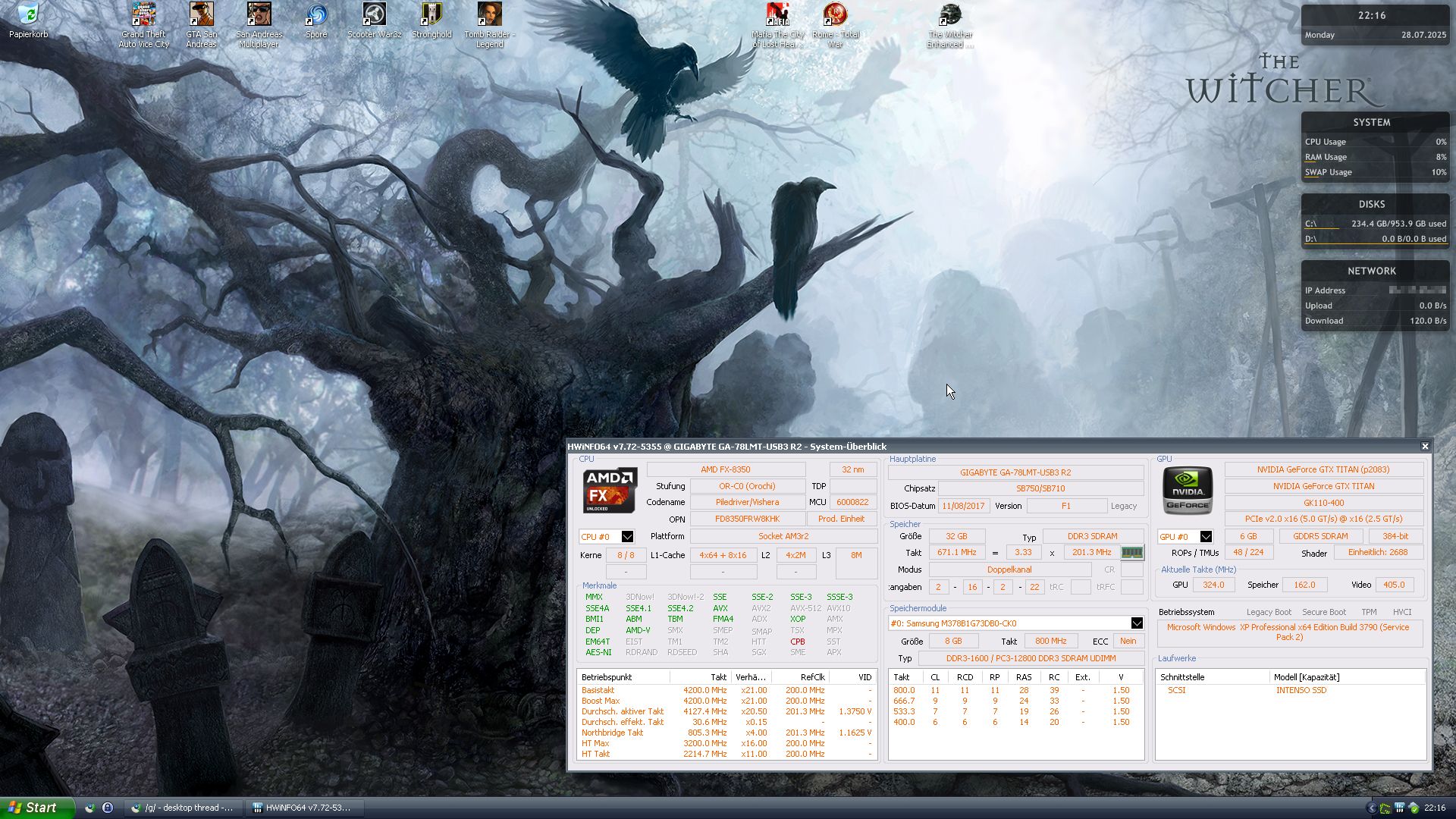Select the Stronghold desktop icon
The image size is (1456, 819).
coord(431,21)
